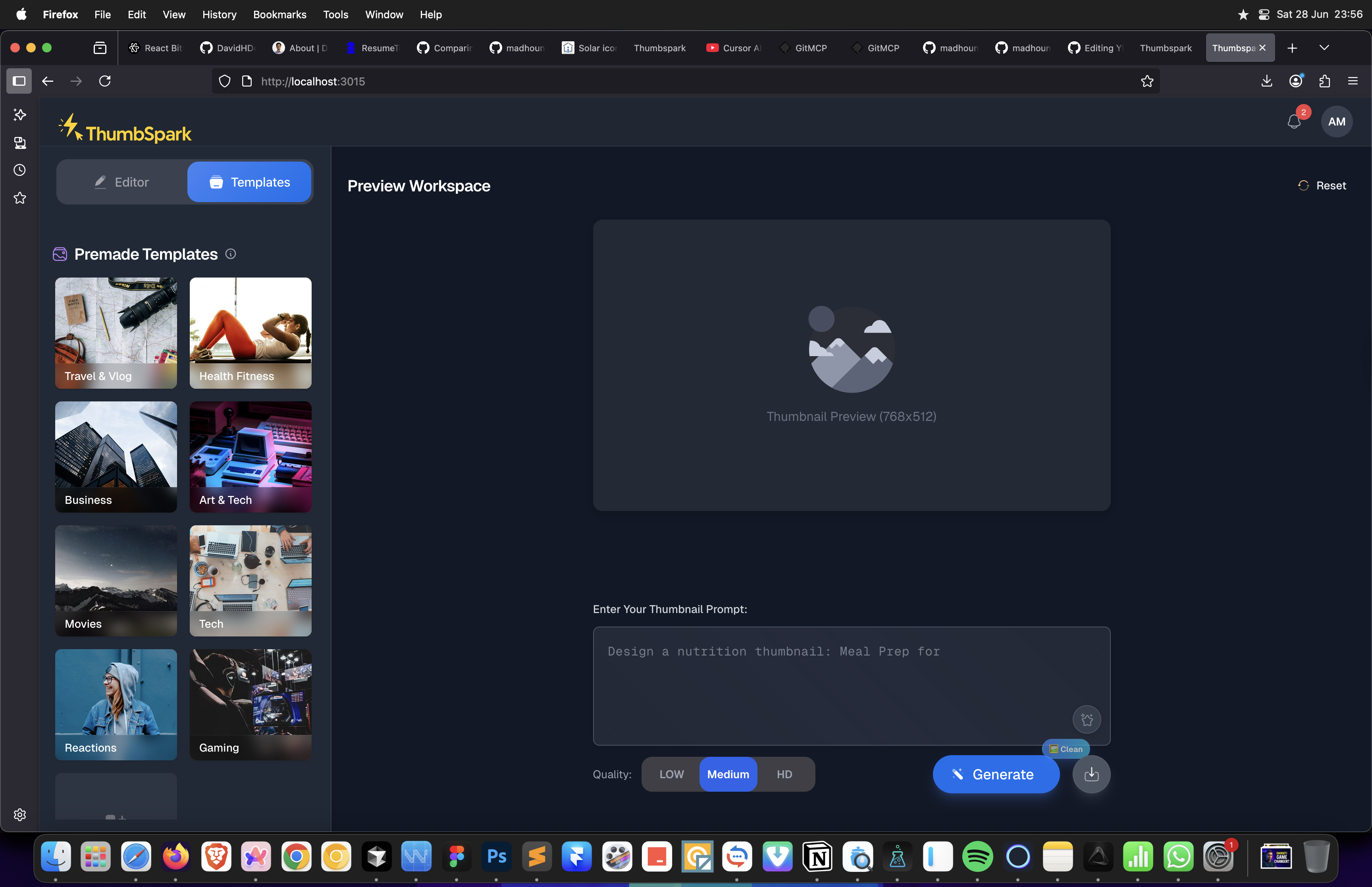Open the AM user avatar
Screen dimensions: 1372x887
point(1336,121)
